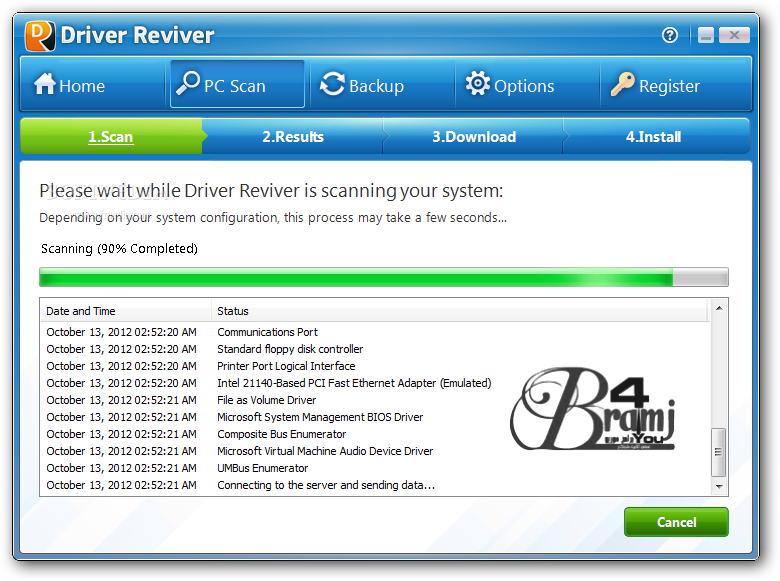Click the Scanning (90% Completed) text
780x581 pixels.
coord(119,248)
